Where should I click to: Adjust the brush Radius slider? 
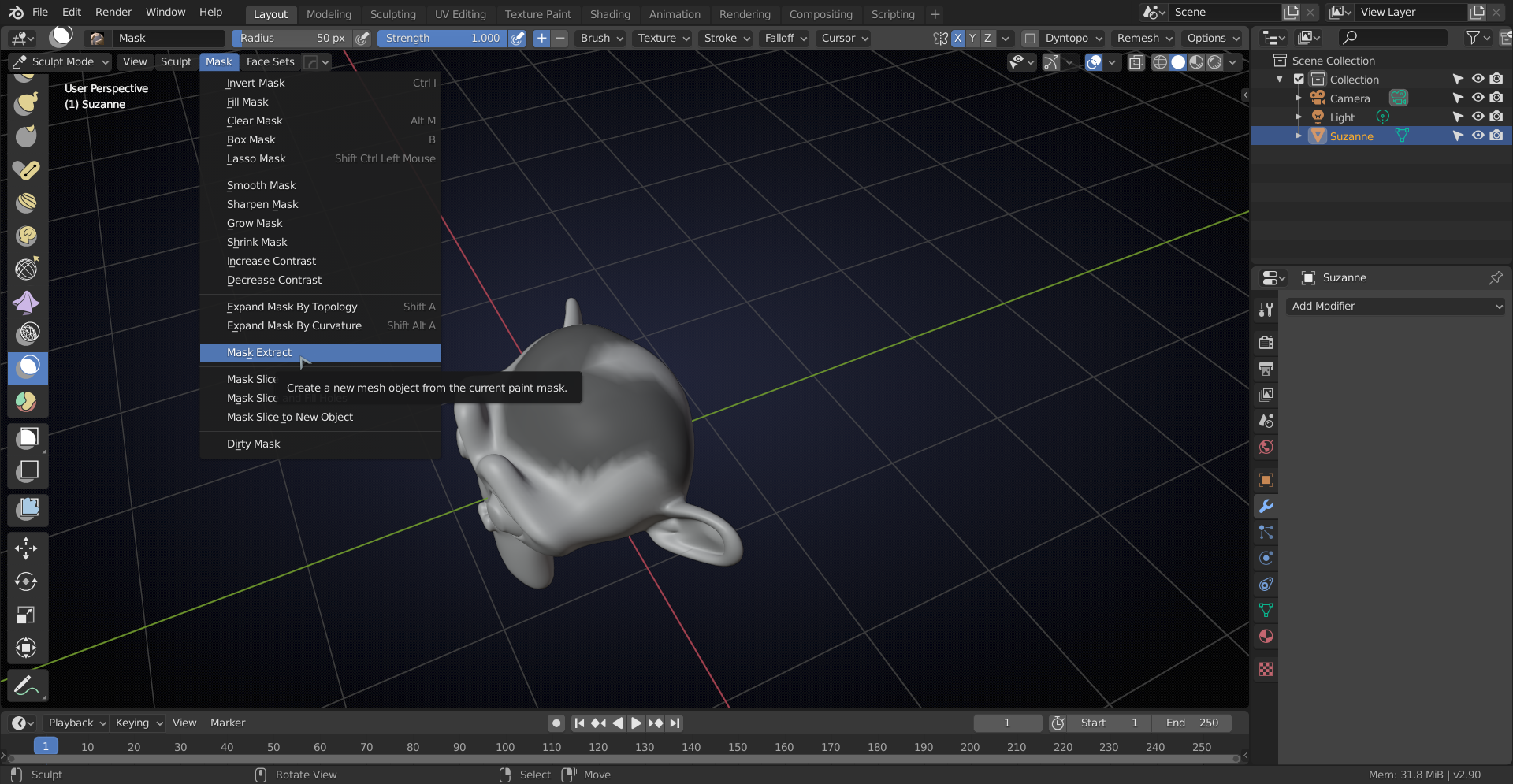(292, 38)
